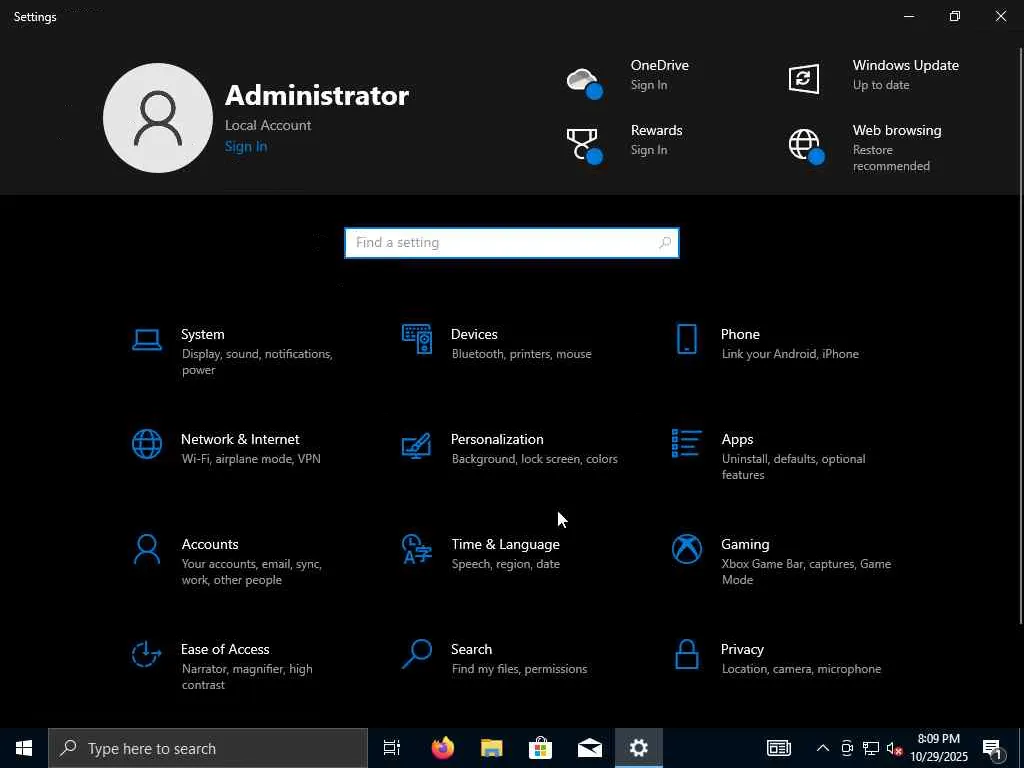This screenshot has width=1024, height=768.
Task: Show hidden tray icons chevron
Action: [x=823, y=748]
